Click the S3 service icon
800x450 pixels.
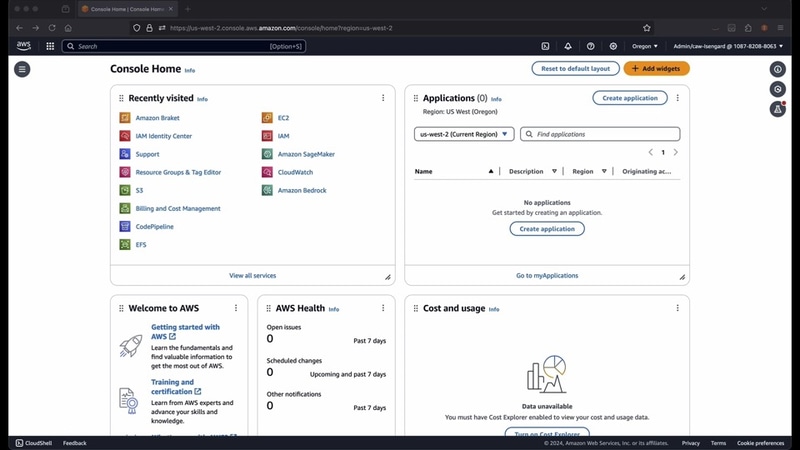point(125,190)
